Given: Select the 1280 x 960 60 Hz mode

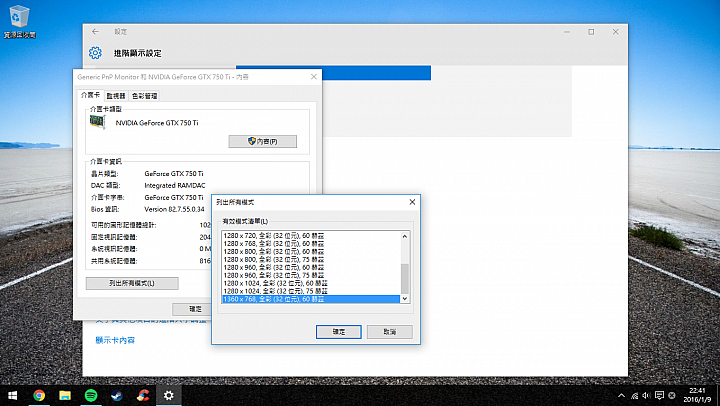Looking at the screenshot, I should (311, 267).
